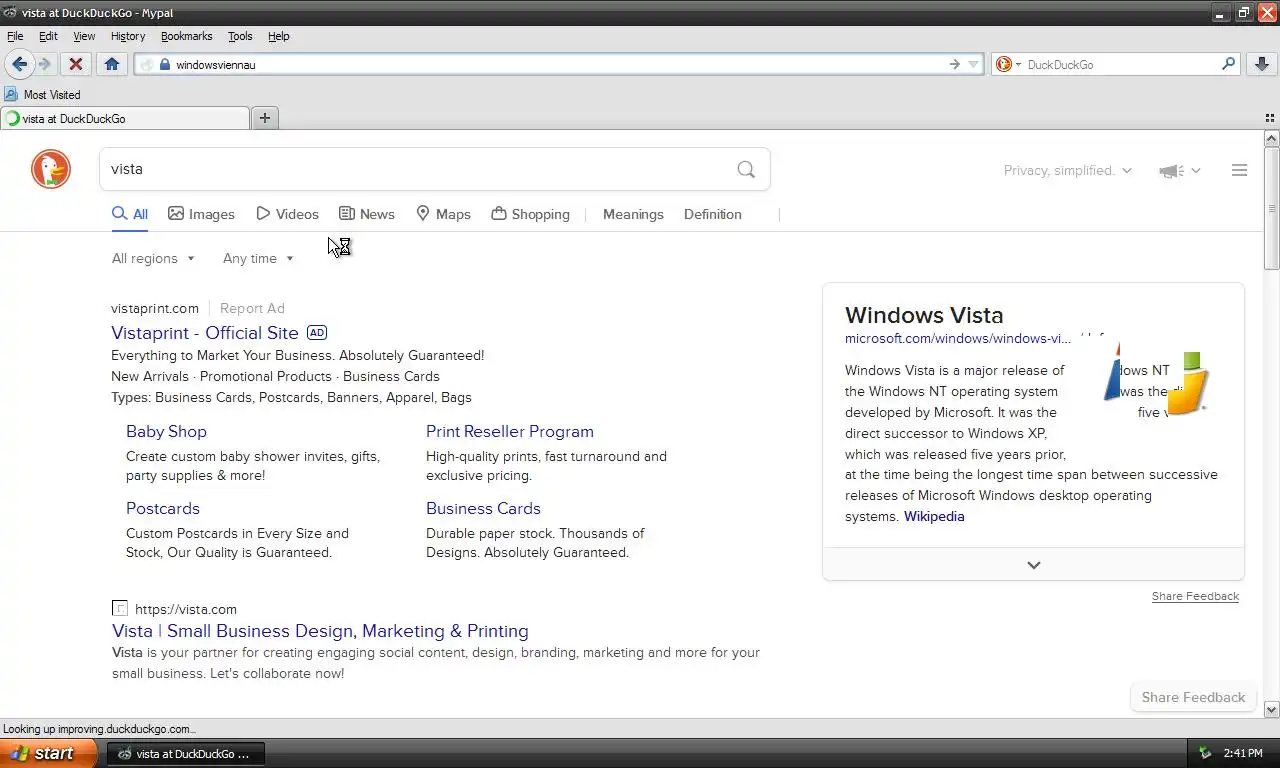Click the floating Share Feedback button
This screenshot has height=768, width=1280.
1193,697
